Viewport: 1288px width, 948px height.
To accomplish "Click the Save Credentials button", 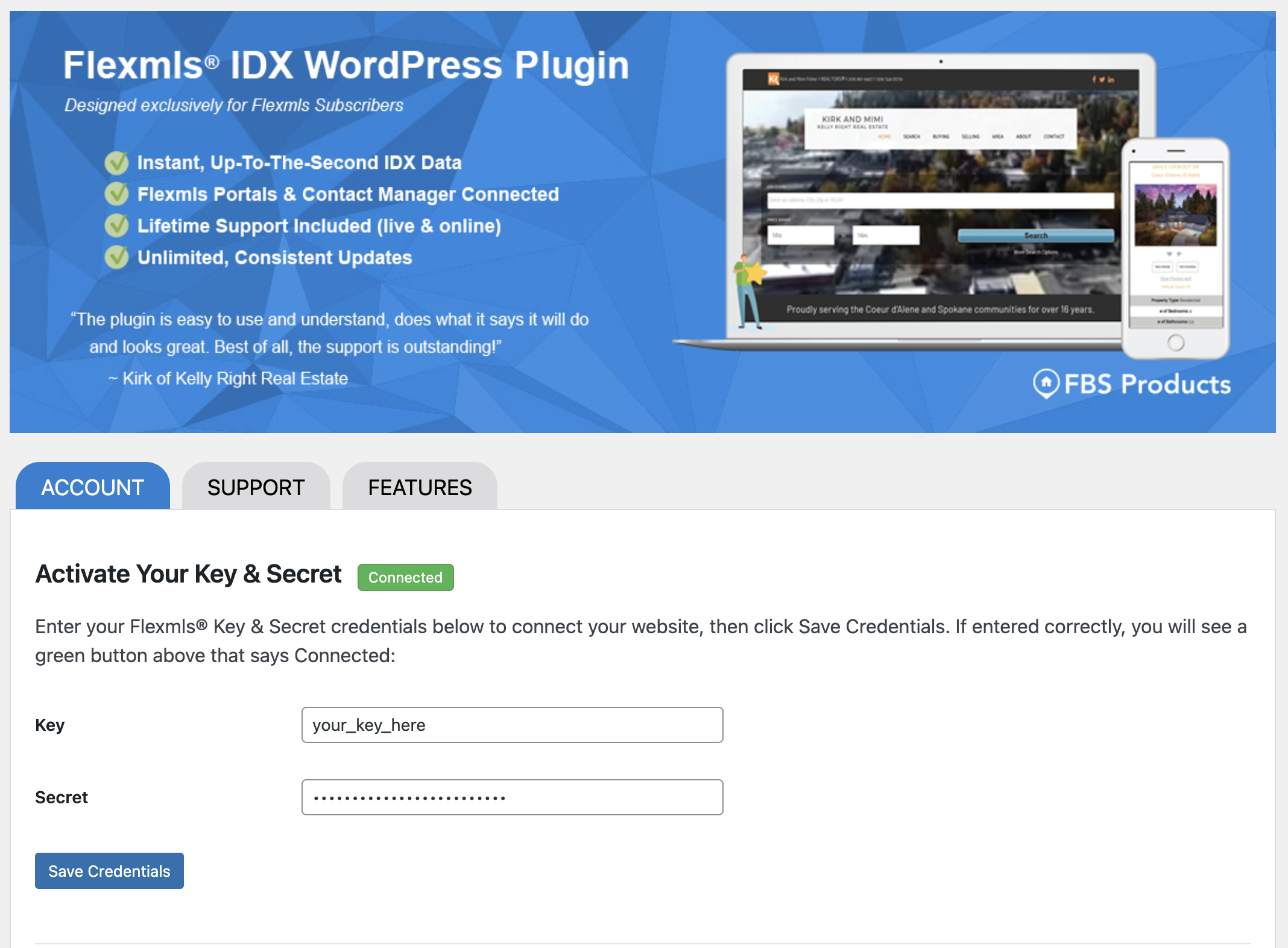I will pos(109,871).
